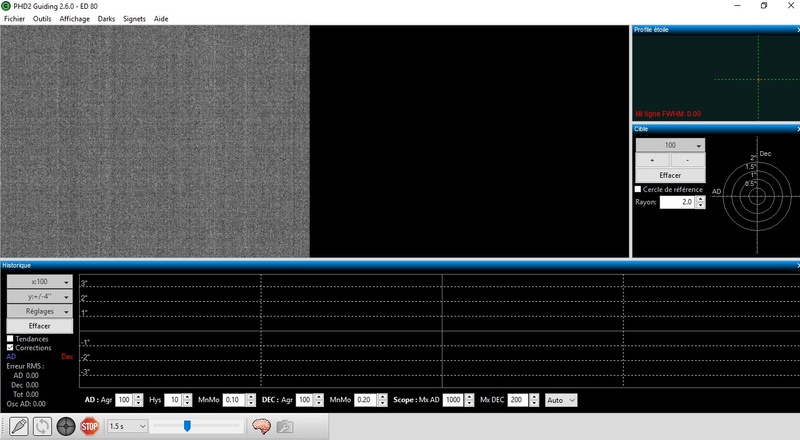Viewport: 800px width, 440px height.
Task: Click the PHD2 application logo in title bar
Action: [6, 6]
